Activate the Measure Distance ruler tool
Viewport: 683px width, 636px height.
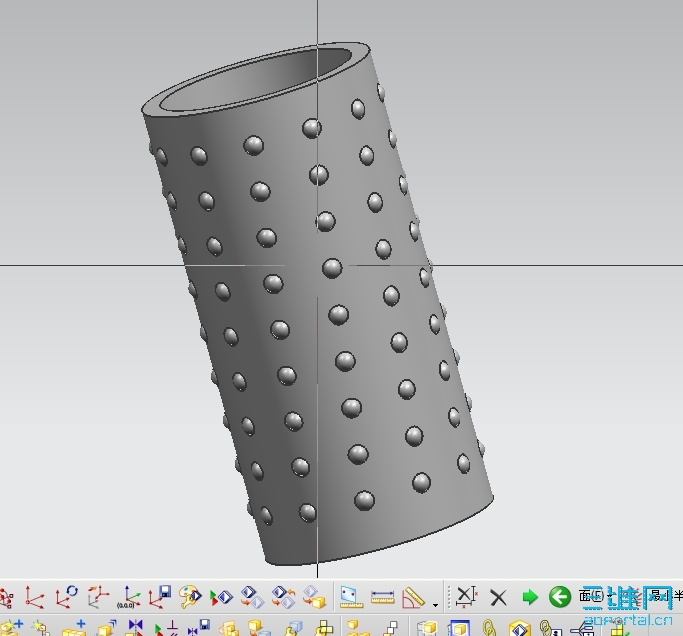click(x=382, y=597)
